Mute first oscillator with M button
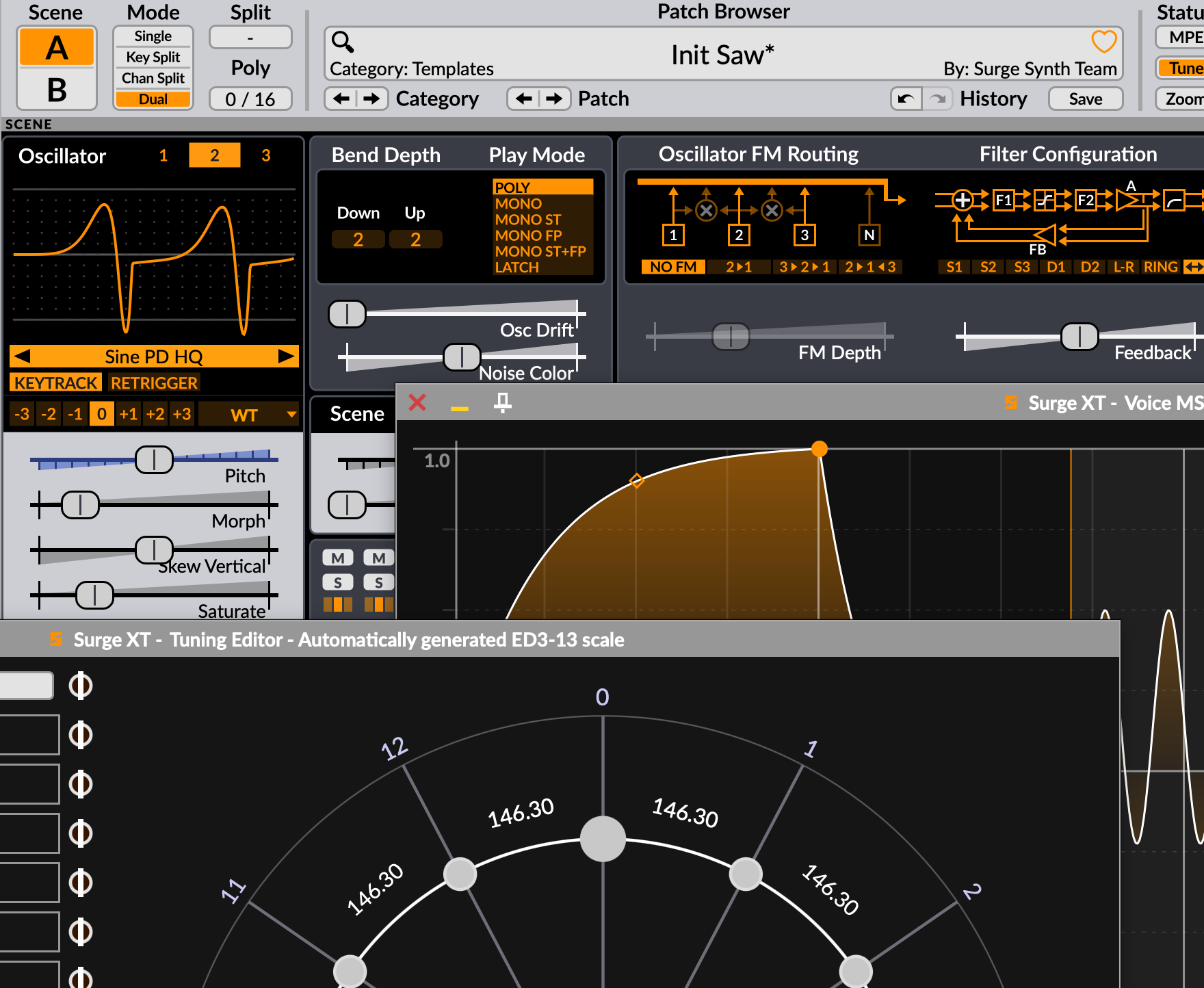Viewport: 1204px width, 988px height. (338, 558)
